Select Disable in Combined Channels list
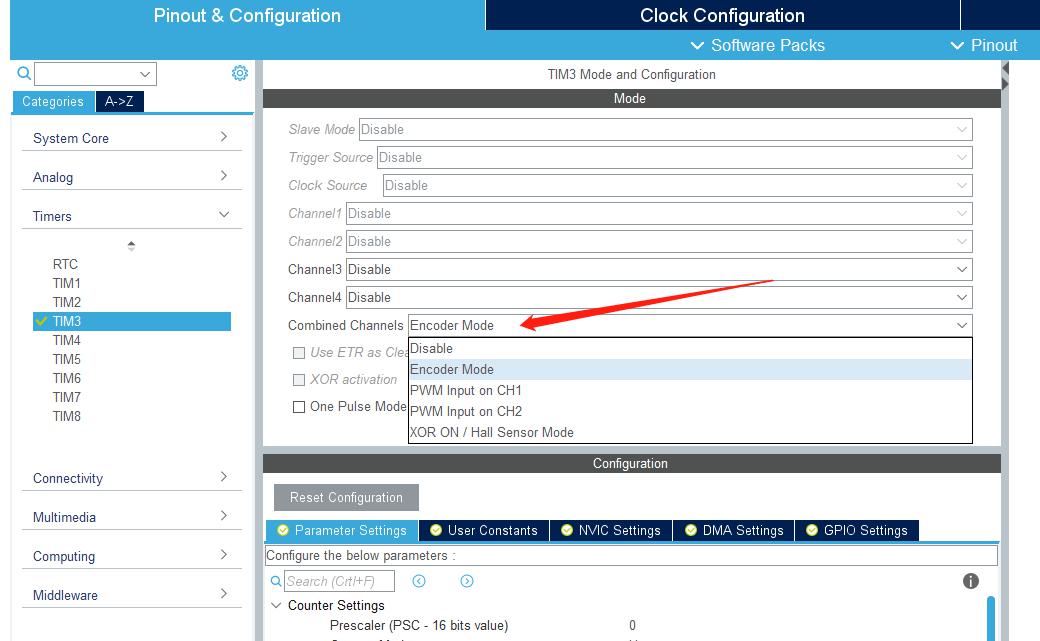Screen dimensions: 1040x641 coord(690,348)
